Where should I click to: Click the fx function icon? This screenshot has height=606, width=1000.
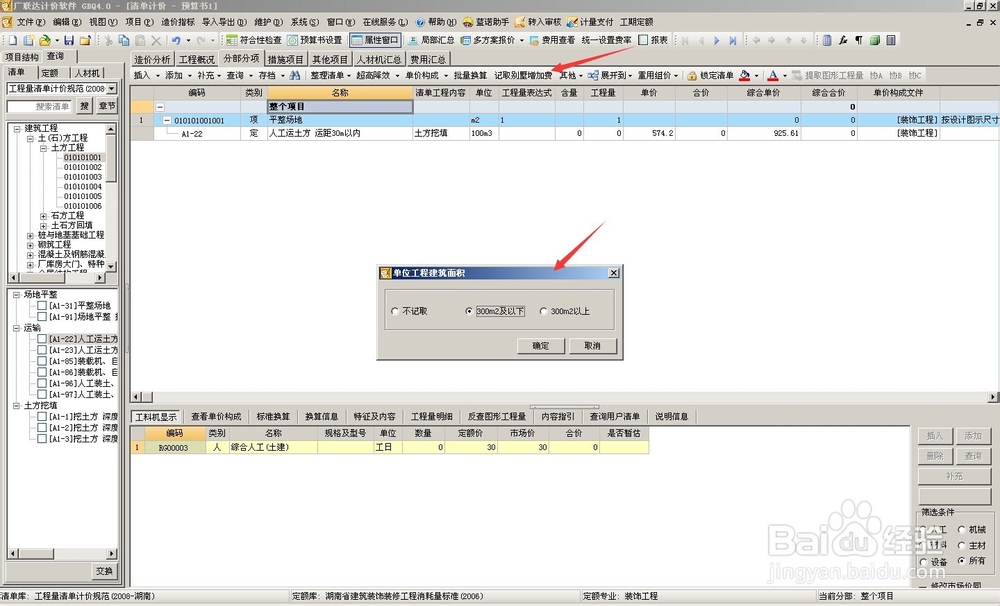click(843, 40)
